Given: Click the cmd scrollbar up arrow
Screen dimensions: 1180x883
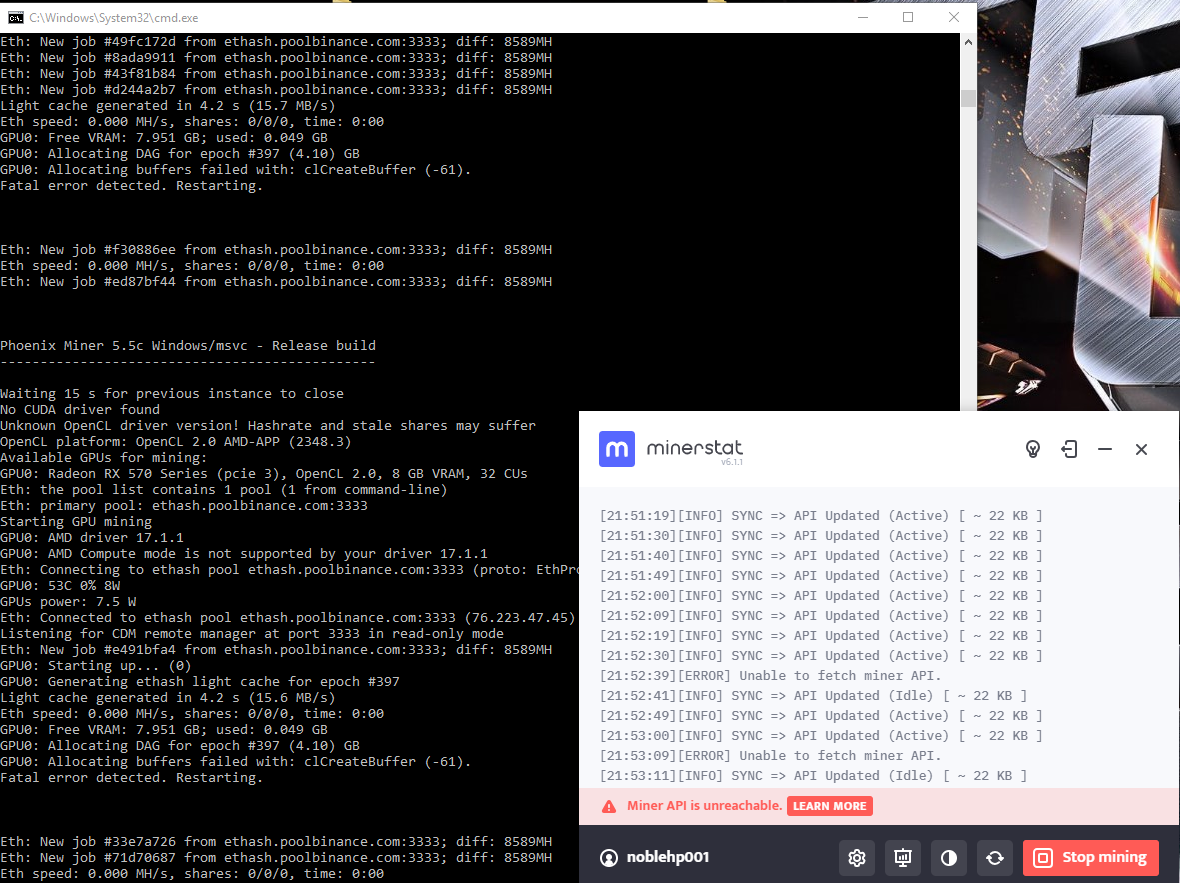Looking at the screenshot, I should click(x=968, y=42).
